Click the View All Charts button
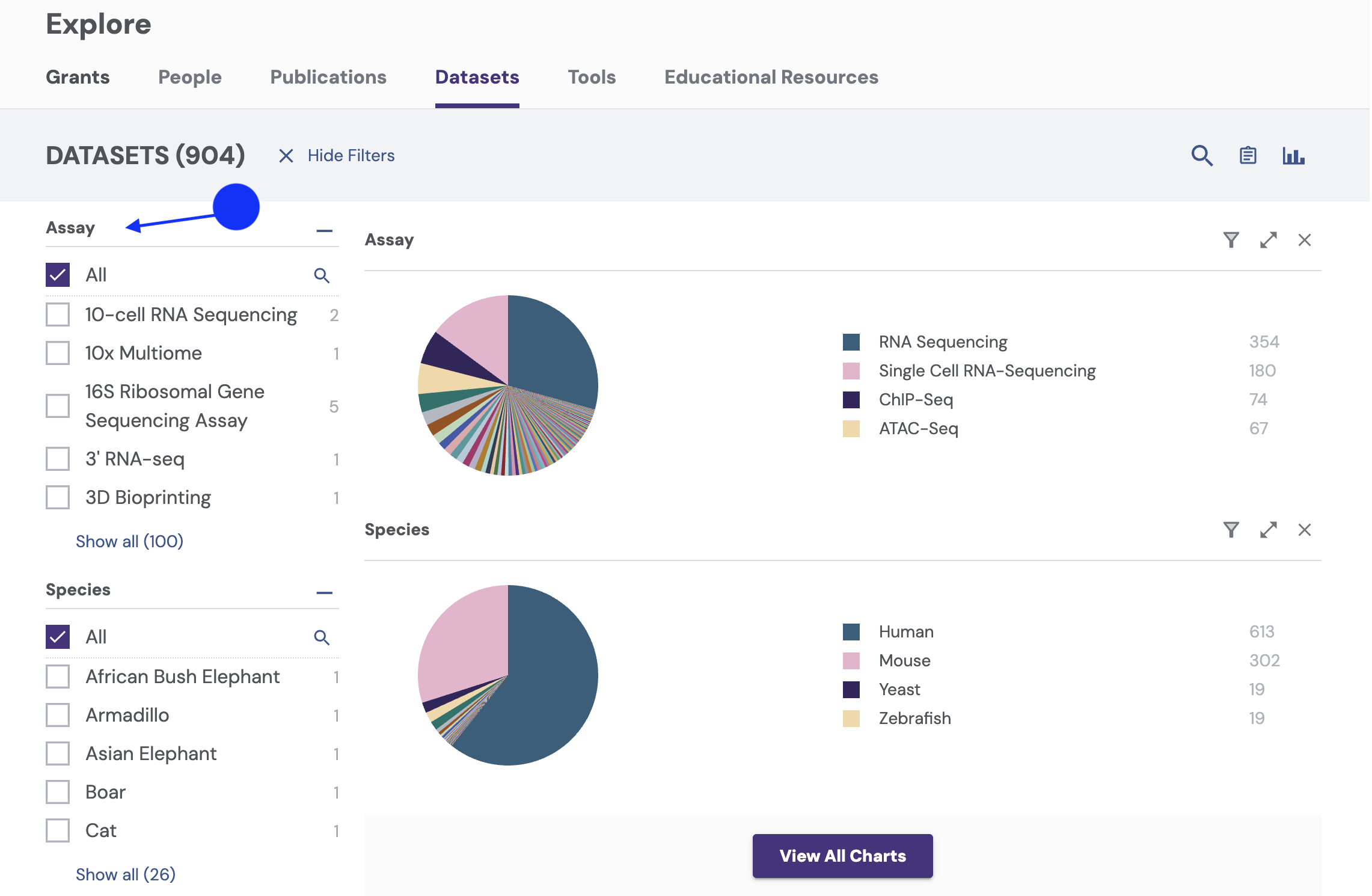Image resolution: width=1372 pixels, height=896 pixels. click(842, 856)
